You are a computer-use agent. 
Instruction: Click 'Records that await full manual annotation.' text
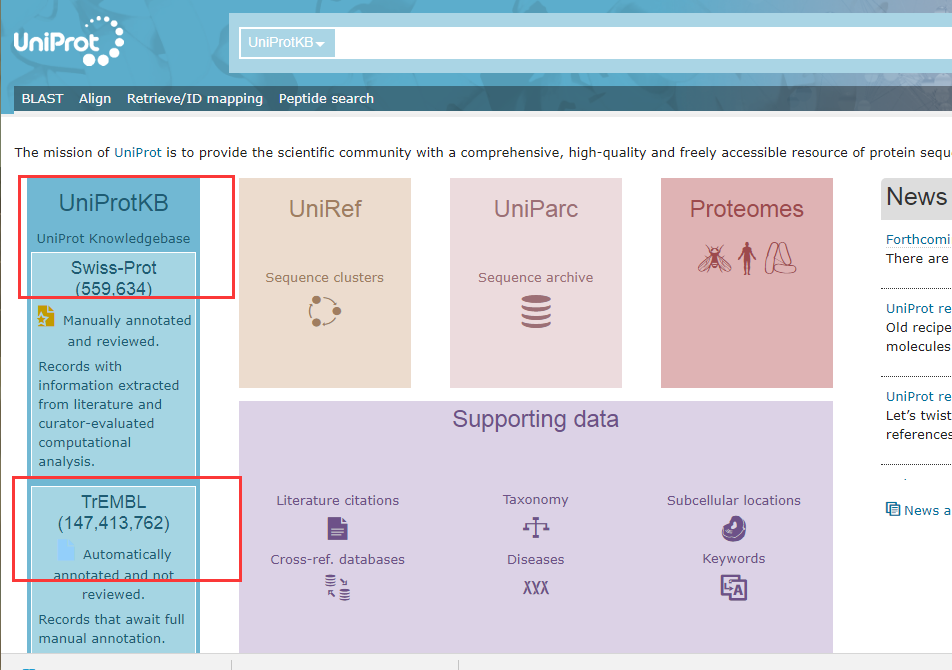click(x=111, y=629)
